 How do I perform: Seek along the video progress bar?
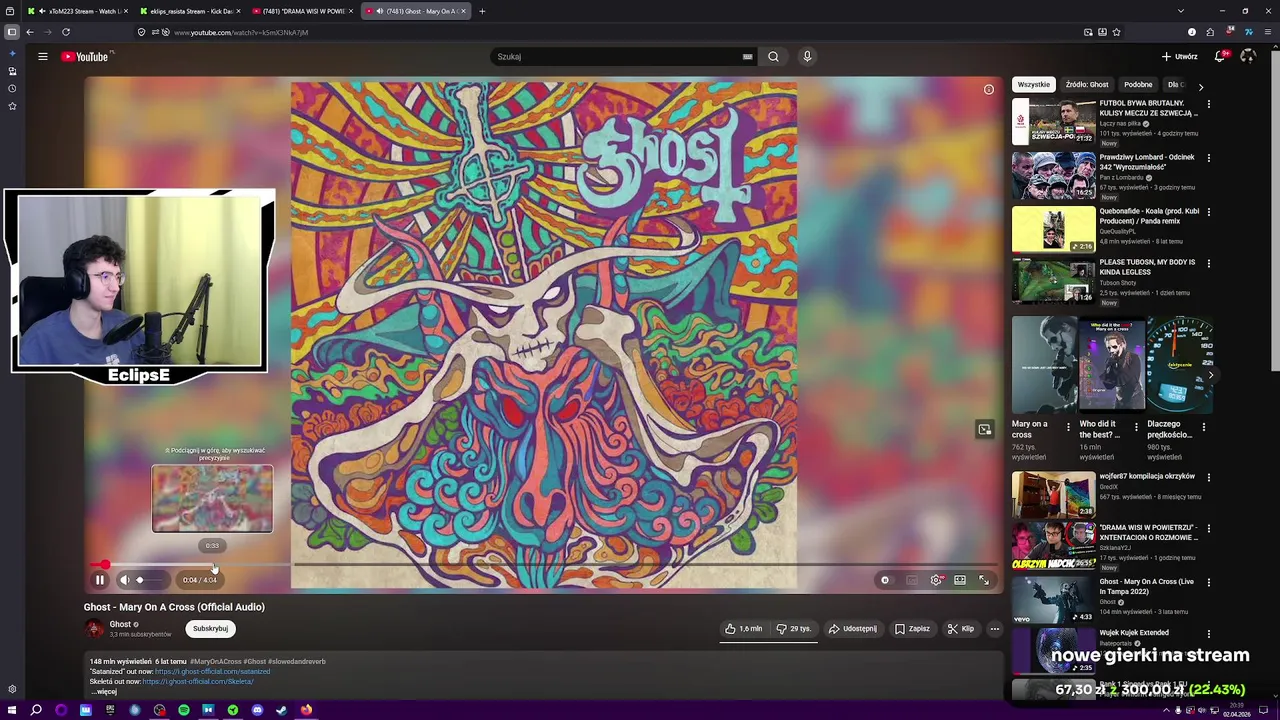point(544,565)
